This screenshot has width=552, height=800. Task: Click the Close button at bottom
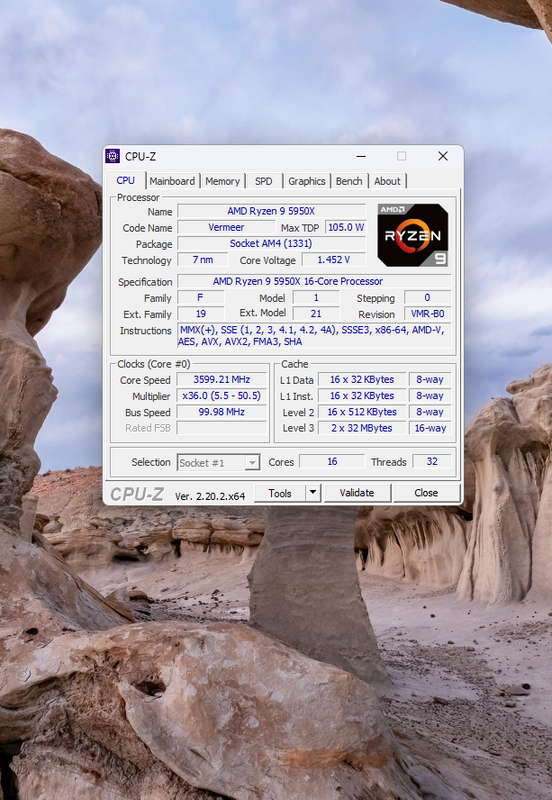(426, 493)
